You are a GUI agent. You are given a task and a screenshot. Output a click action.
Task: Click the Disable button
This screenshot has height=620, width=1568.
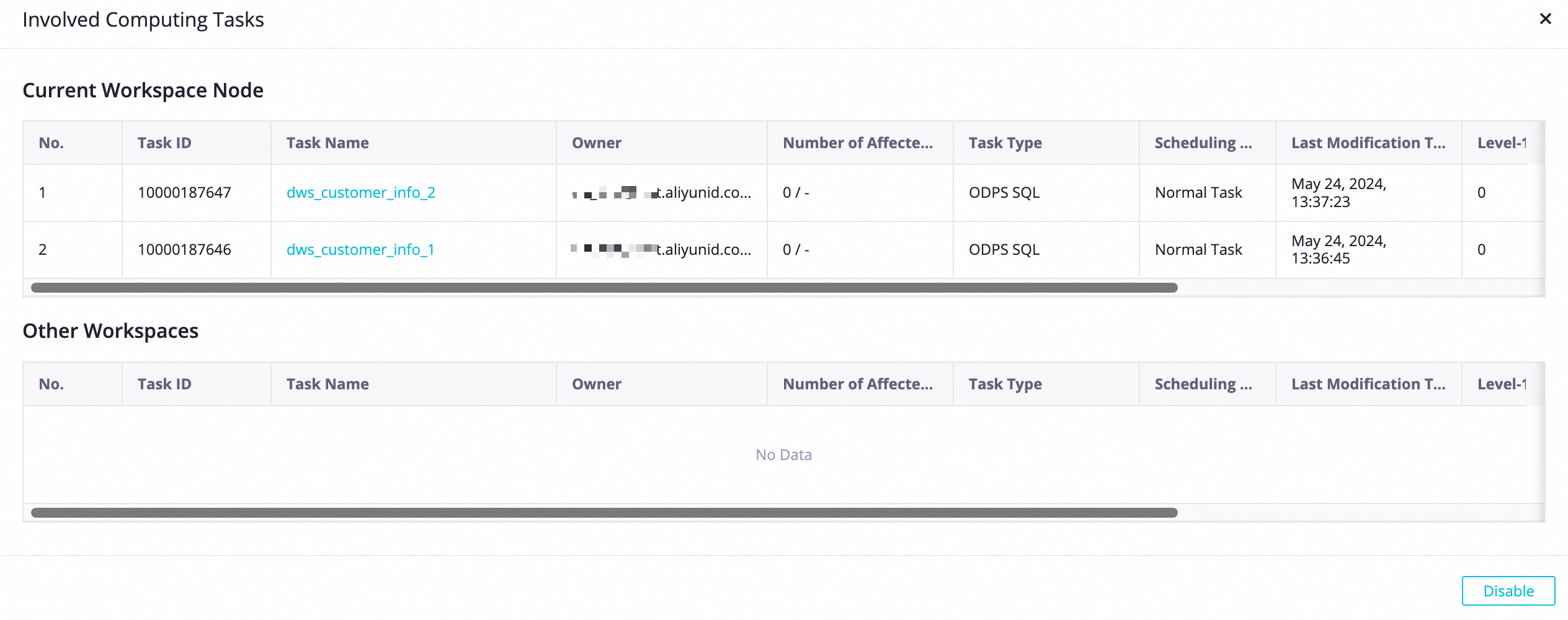[1508, 591]
